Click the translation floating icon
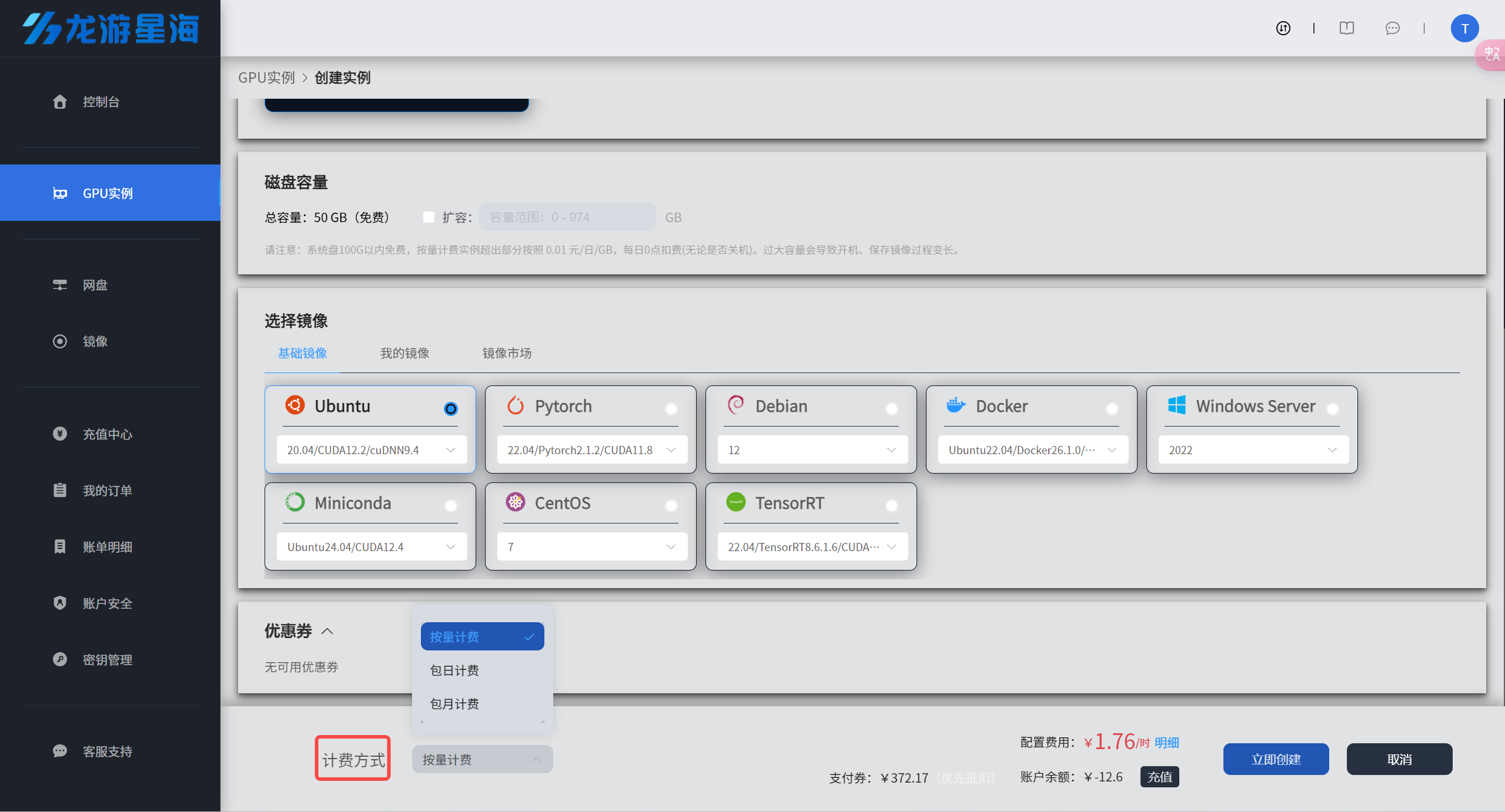This screenshot has width=1505, height=812. pyautogui.click(x=1491, y=55)
